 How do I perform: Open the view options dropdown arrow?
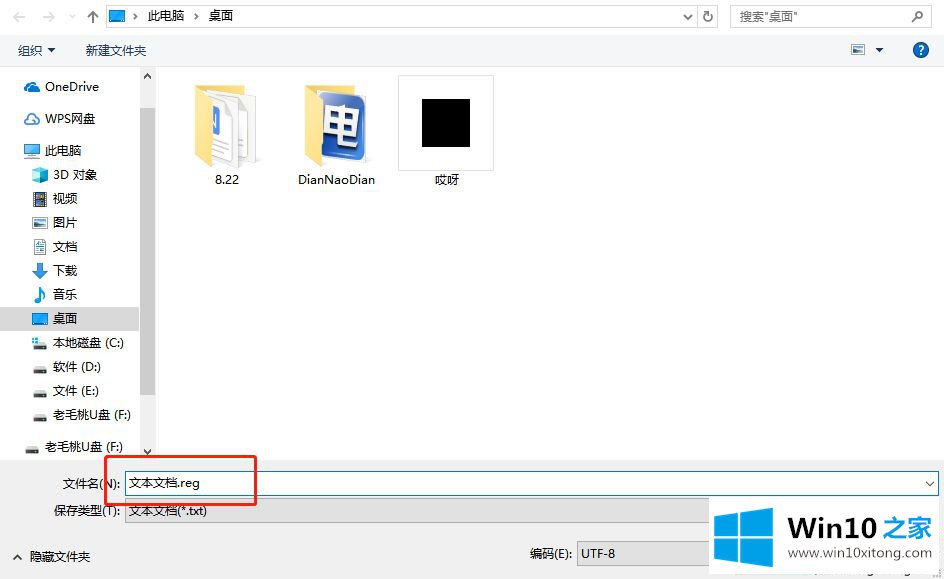880,50
